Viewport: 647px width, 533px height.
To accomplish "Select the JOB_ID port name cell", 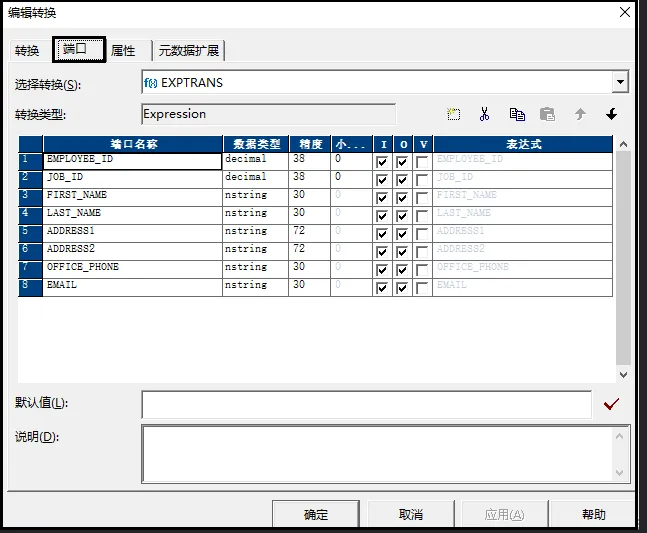I will [x=132, y=179].
